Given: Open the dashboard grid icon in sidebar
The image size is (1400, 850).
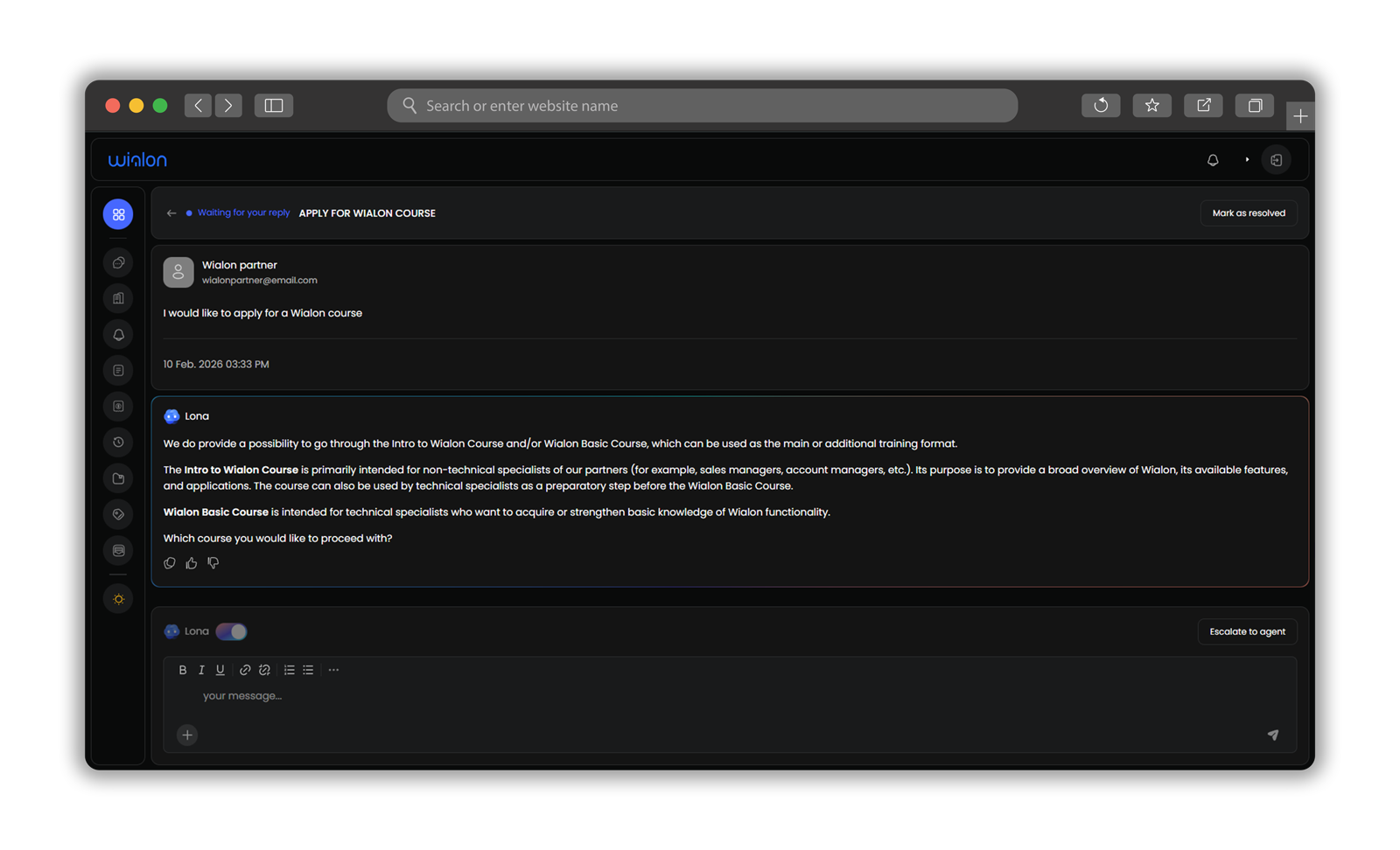Looking at the screenshot, I should tap(118, 214).
